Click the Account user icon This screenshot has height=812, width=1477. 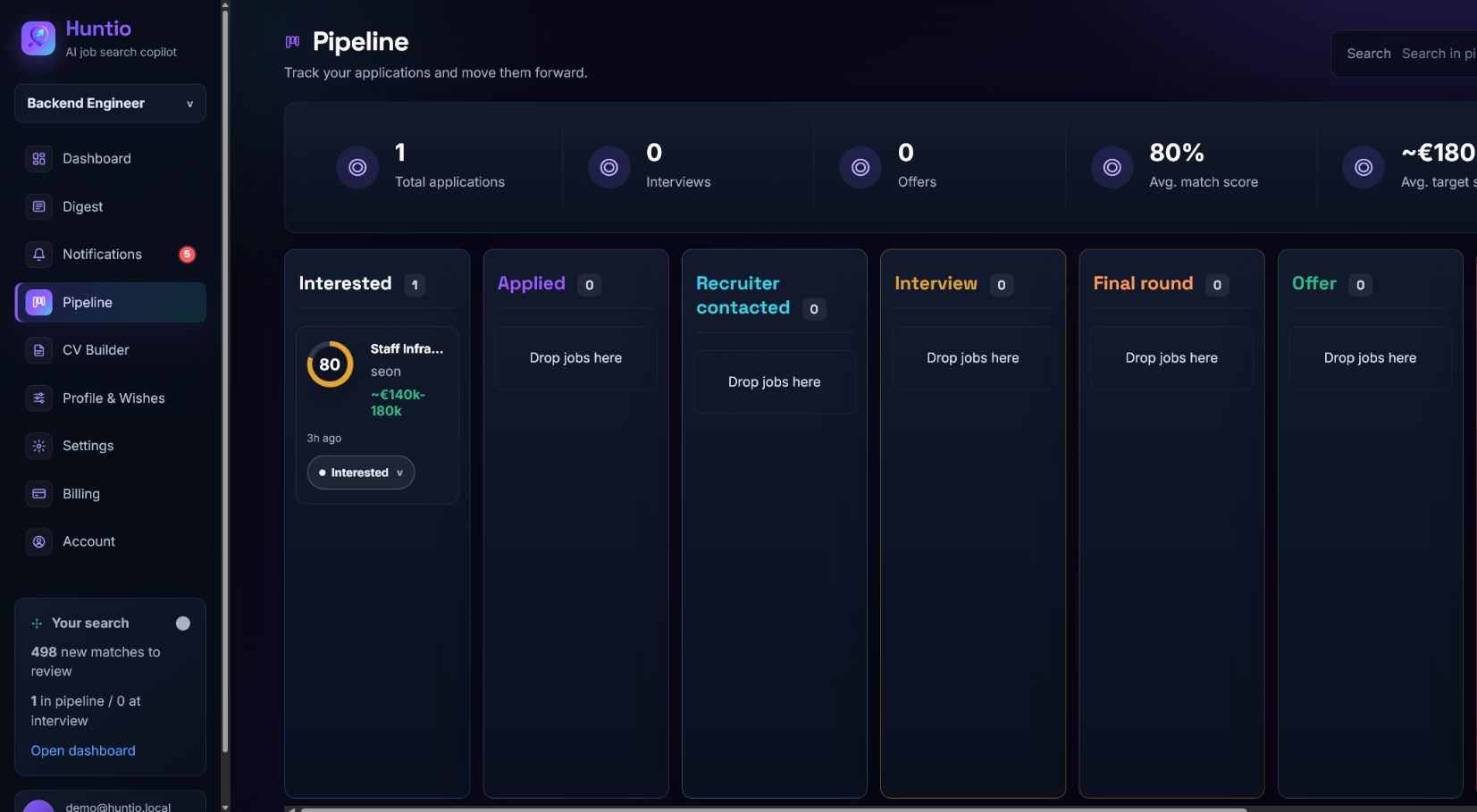[x=38, y=541]
